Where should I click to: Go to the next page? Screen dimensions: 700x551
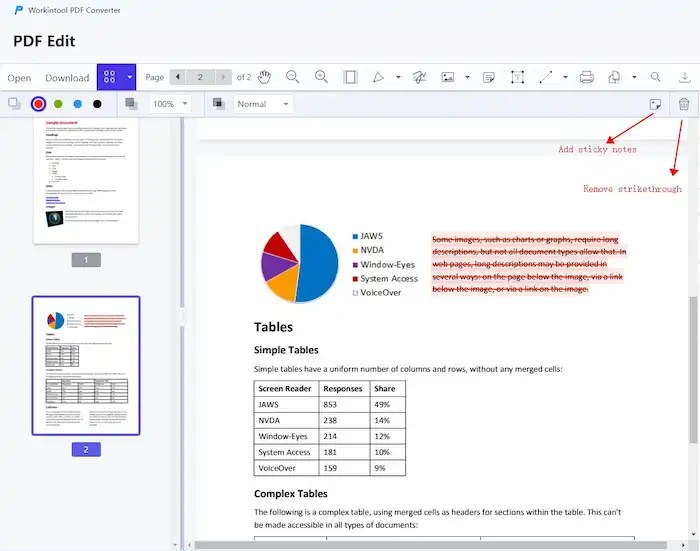coord(223,77)
